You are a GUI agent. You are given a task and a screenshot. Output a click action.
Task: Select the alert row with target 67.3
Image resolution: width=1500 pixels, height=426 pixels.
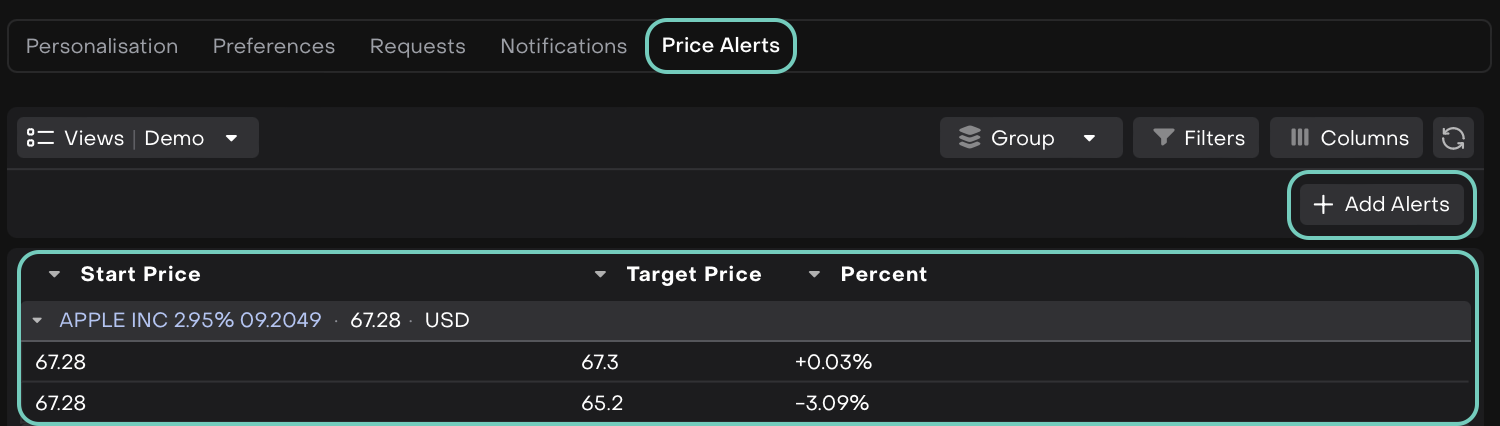pos(600,362)
